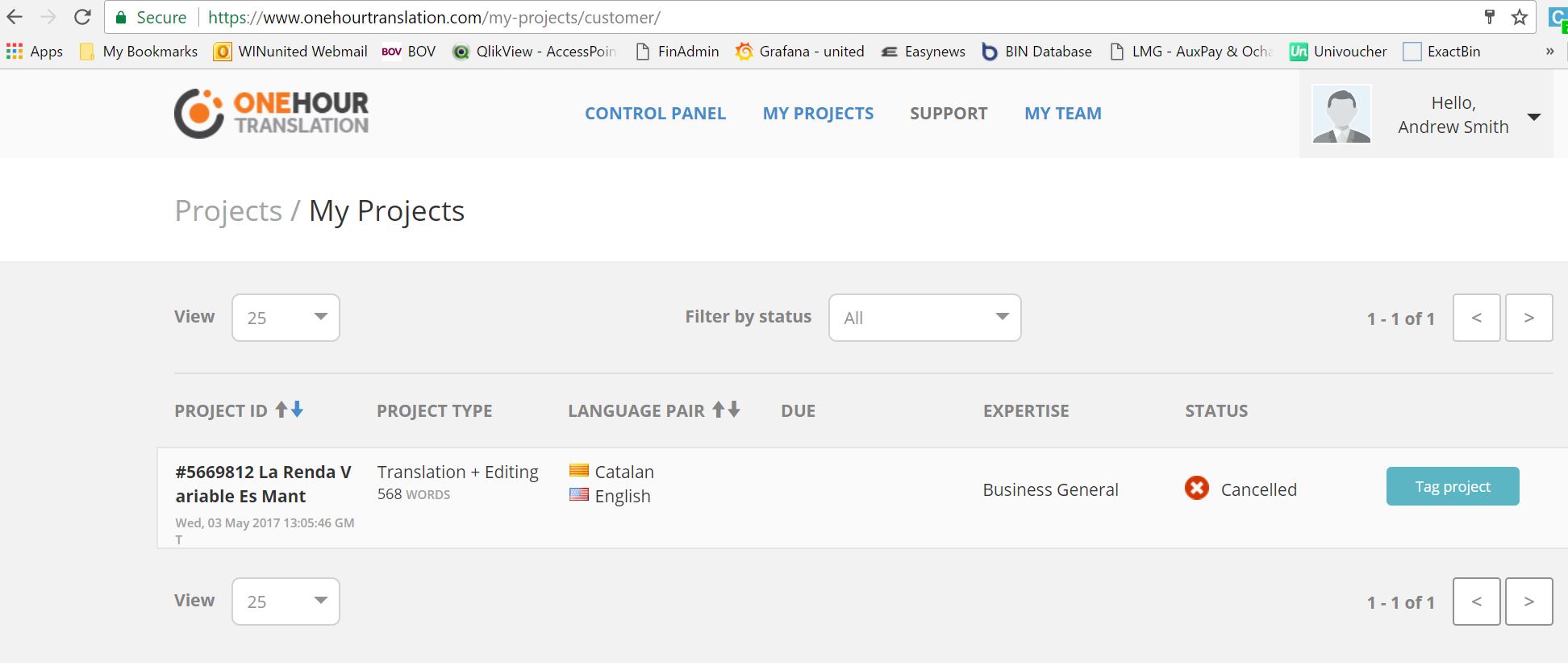This screenshot has height=666, width=1568.
Task: Open the My Team menu item
Action: click(1062, 114)
